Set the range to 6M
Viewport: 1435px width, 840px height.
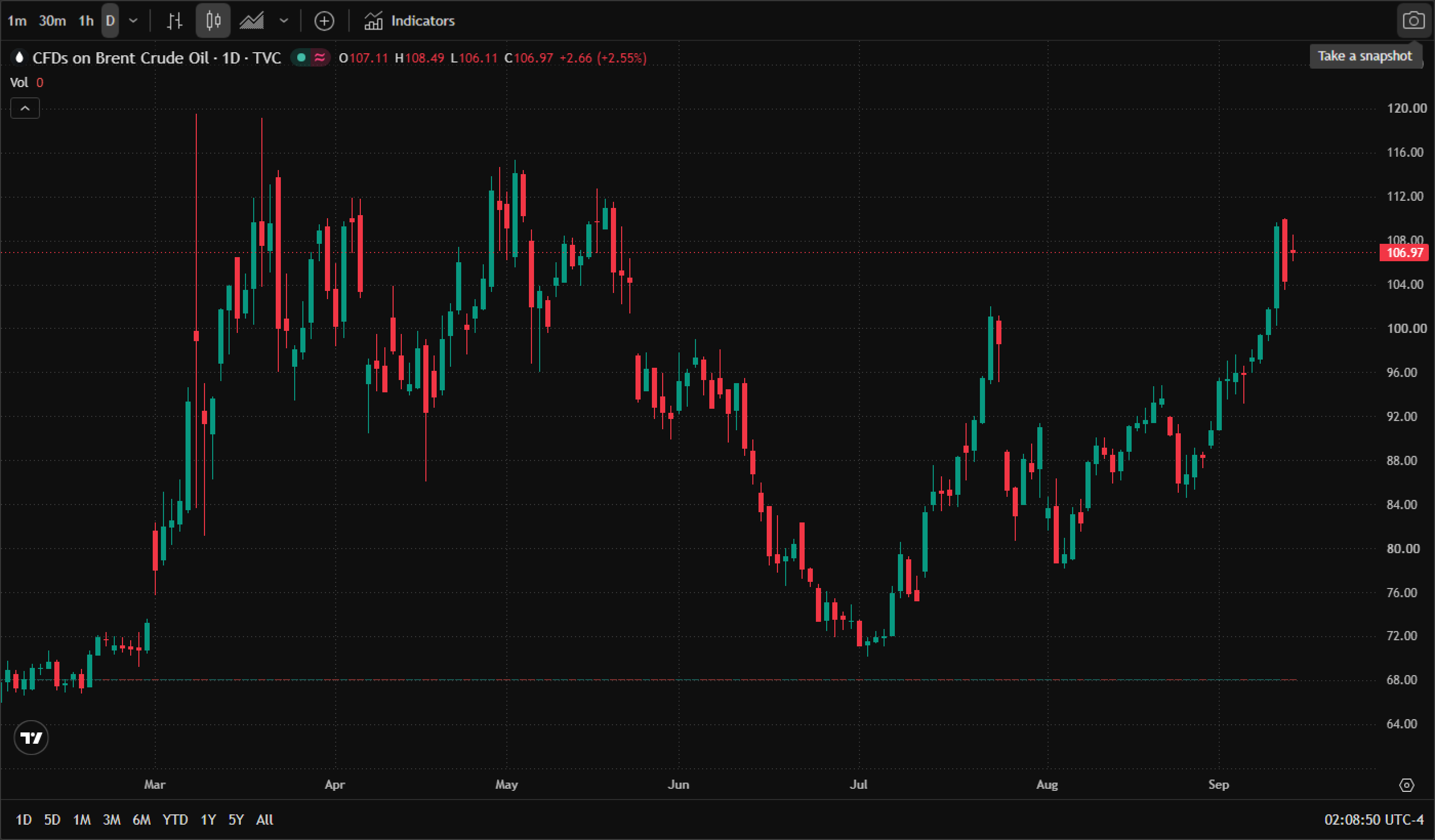coord(142,820)
